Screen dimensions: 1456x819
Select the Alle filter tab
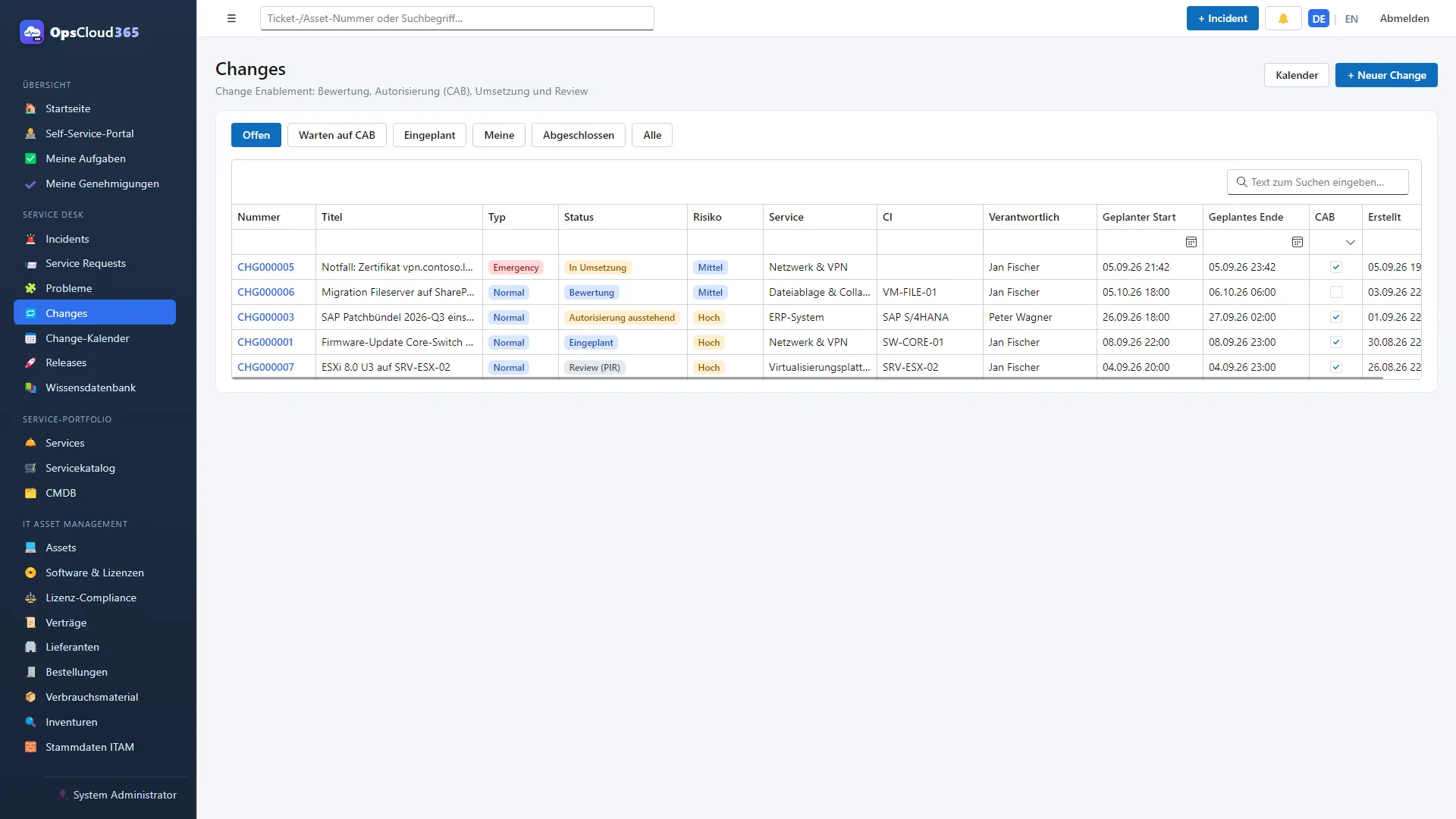(x=652, y=135)
